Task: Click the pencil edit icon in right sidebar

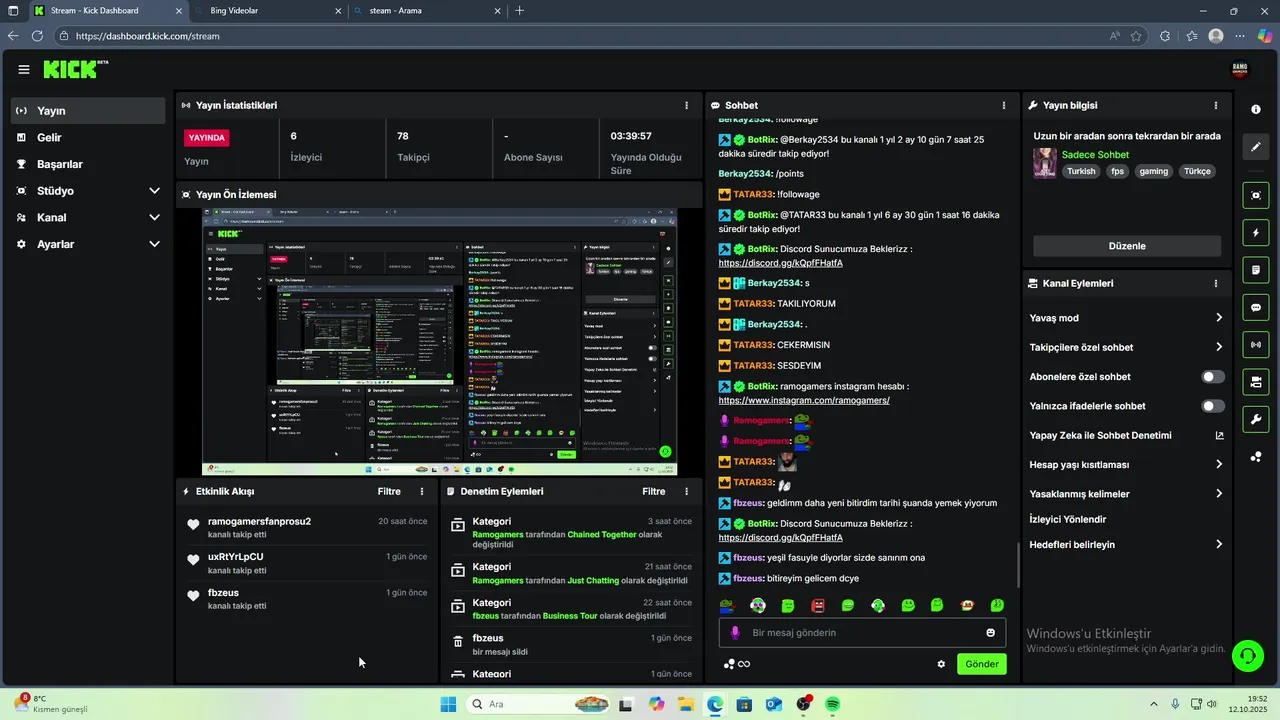Action: point(1256,147)
